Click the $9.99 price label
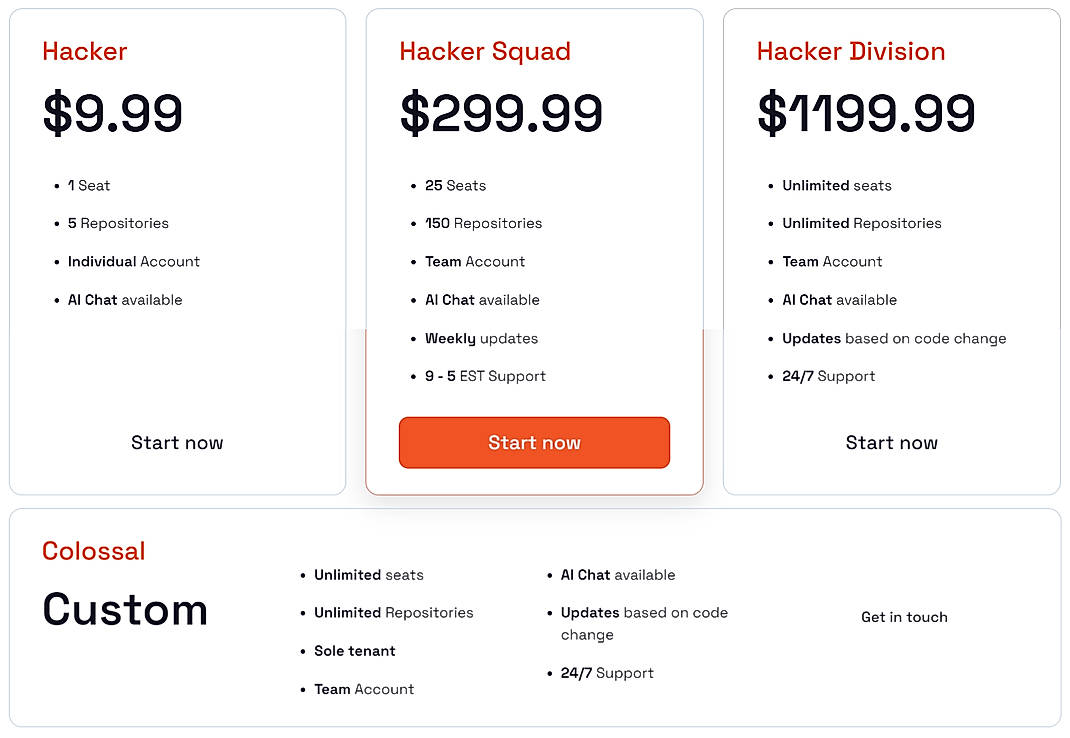This screenshot has height=738, width=1070. click(112, 113)
